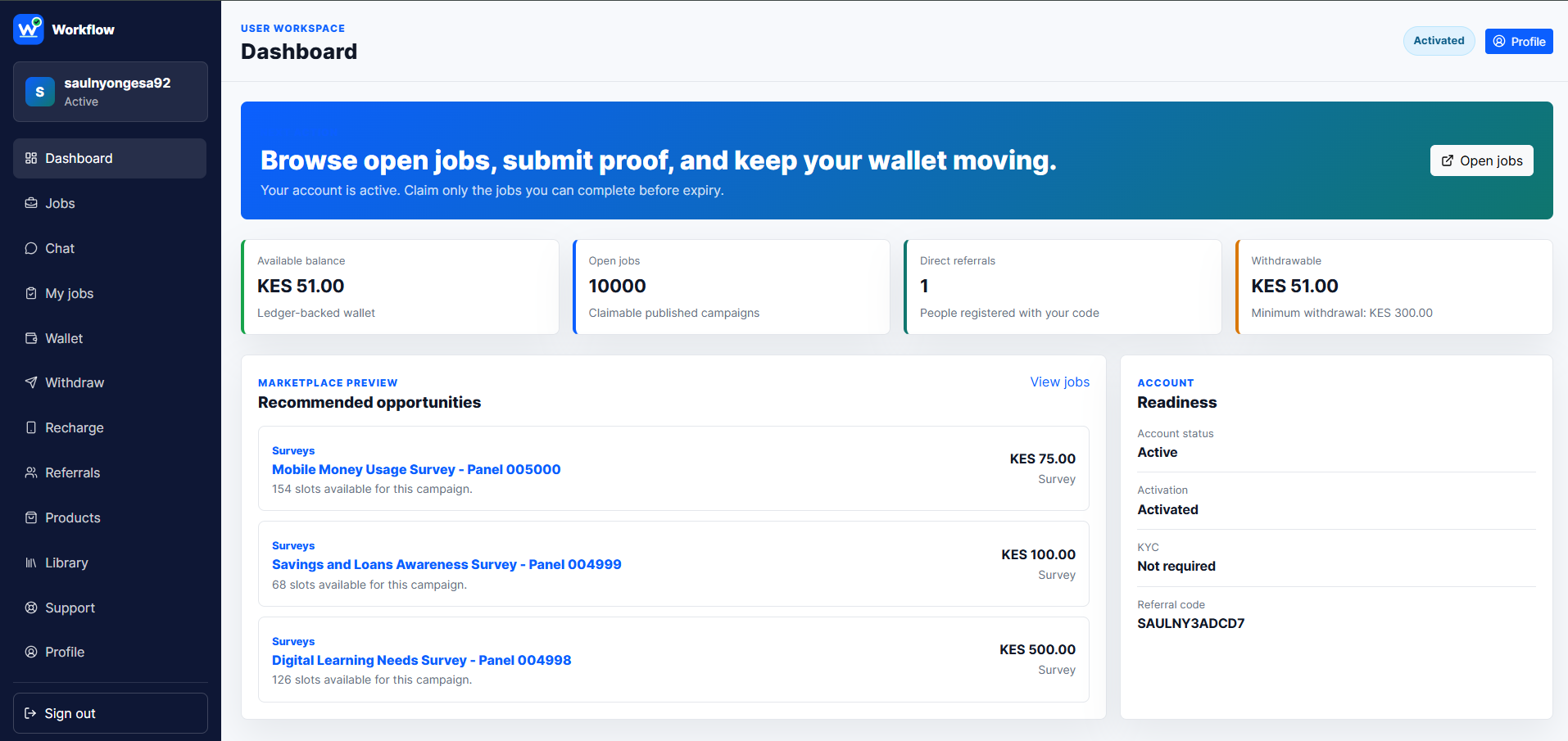Click the Withdraw paper plane icon
Image resolution: width=1568 pixels, height=741 pixels.
(31, 382)
